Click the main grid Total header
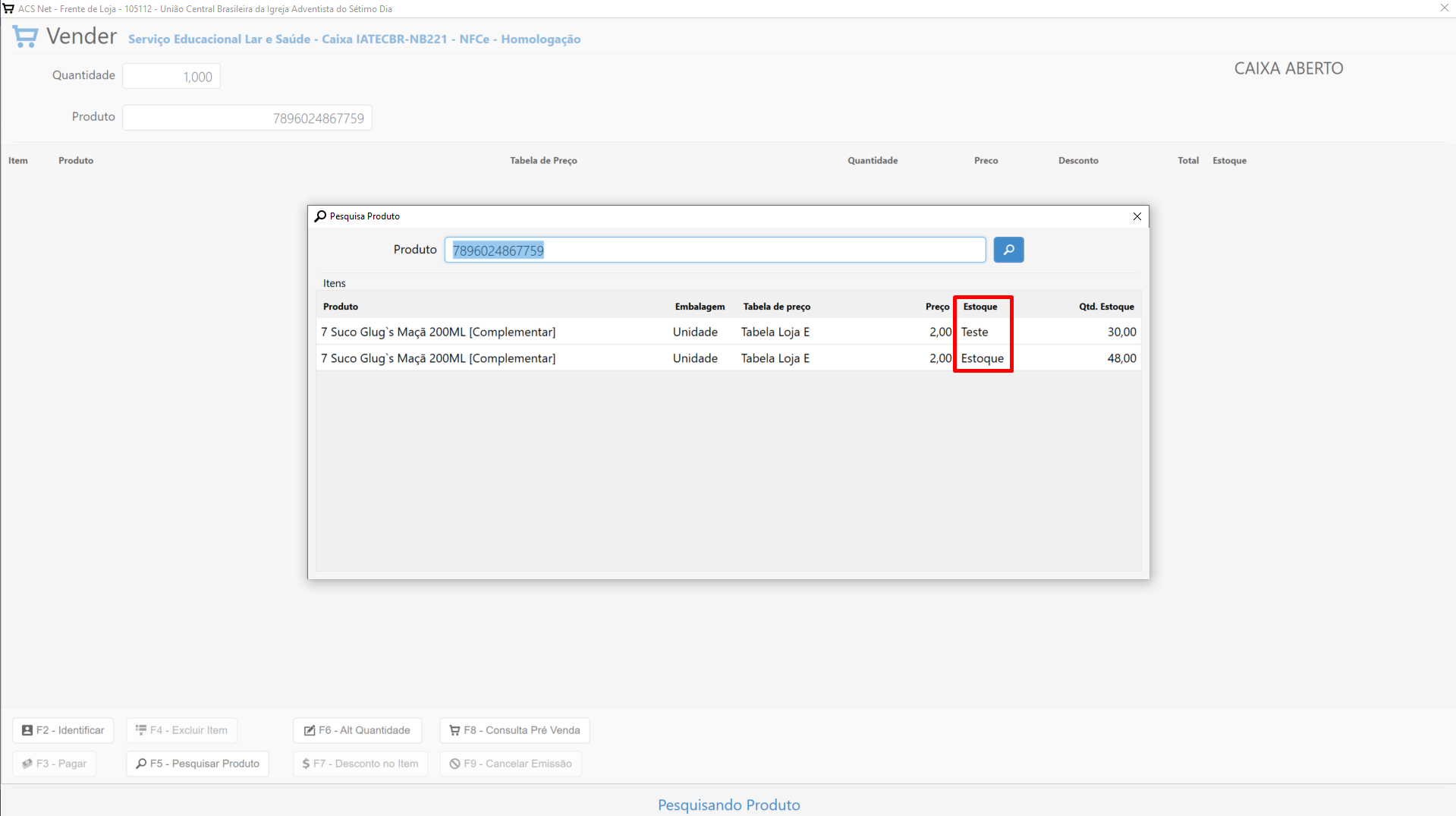Screen dimensions: 1456x816 (1188, 160)
